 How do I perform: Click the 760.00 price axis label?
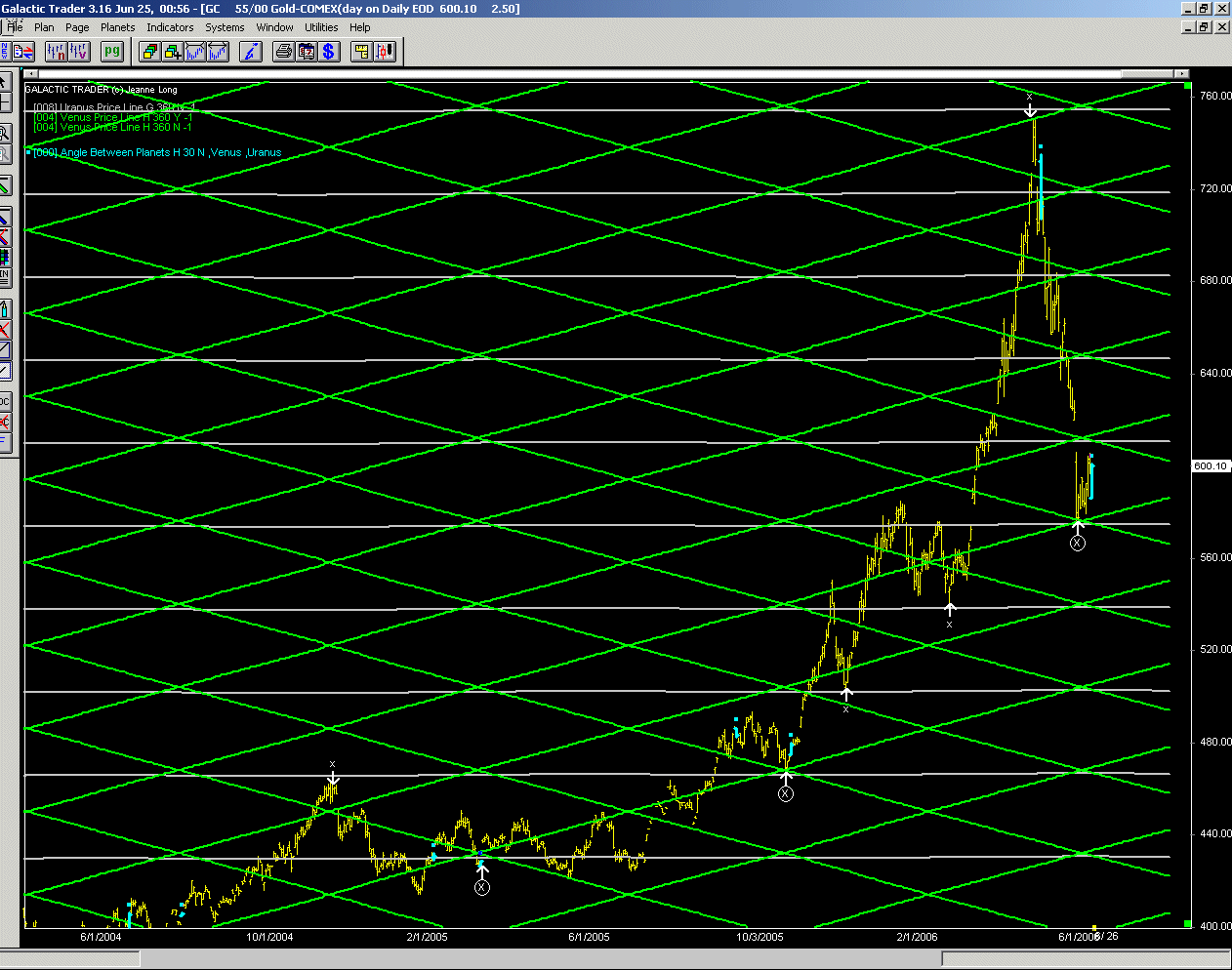pyautogui.click(x=1215, y=96)
